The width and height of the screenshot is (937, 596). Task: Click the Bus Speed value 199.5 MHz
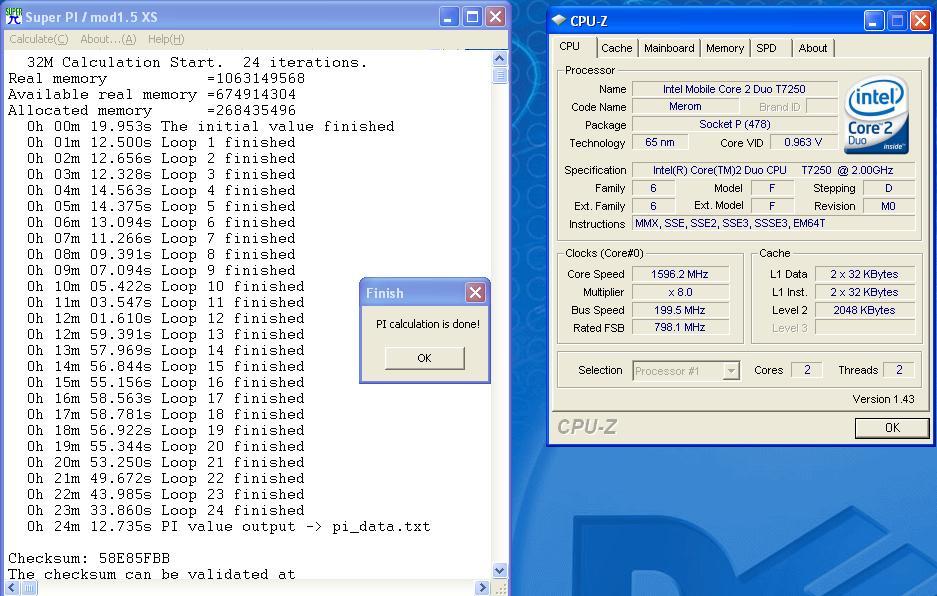pos(680,310)
